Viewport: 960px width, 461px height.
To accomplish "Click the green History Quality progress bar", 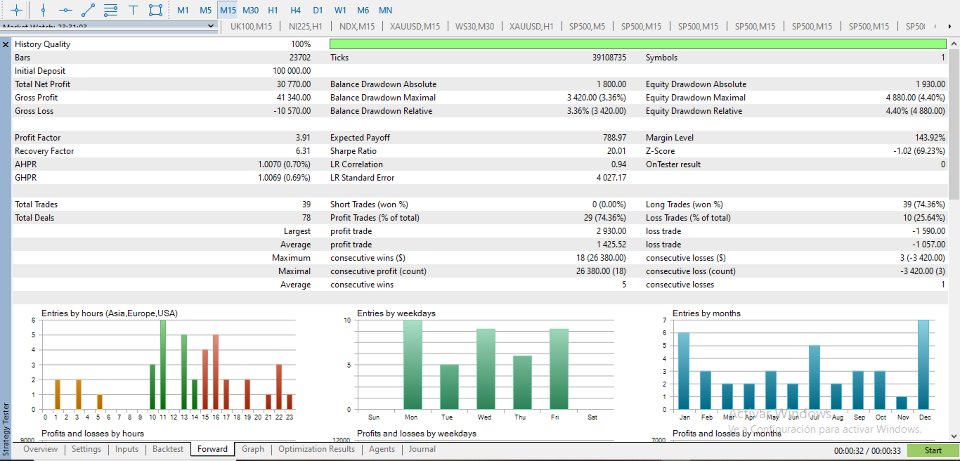I will point(637,44).
